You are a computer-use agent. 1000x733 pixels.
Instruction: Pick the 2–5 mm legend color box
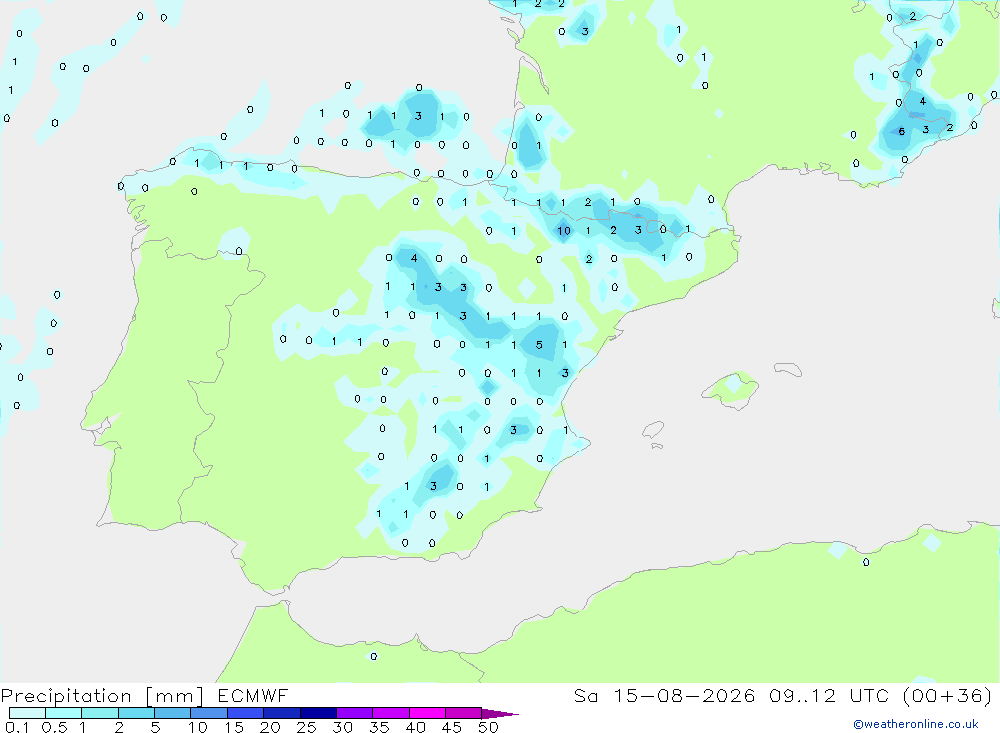click(136, 713)
